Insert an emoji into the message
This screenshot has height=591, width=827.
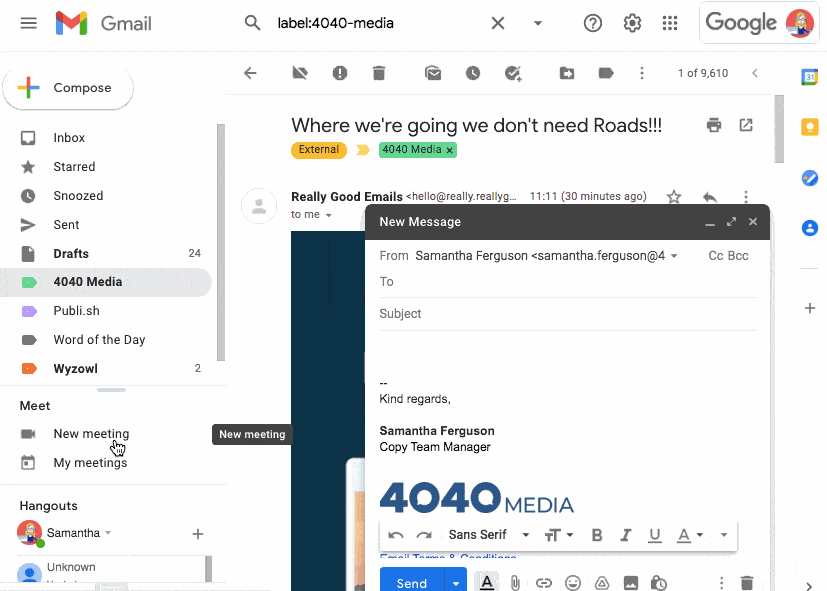[572, 582]
